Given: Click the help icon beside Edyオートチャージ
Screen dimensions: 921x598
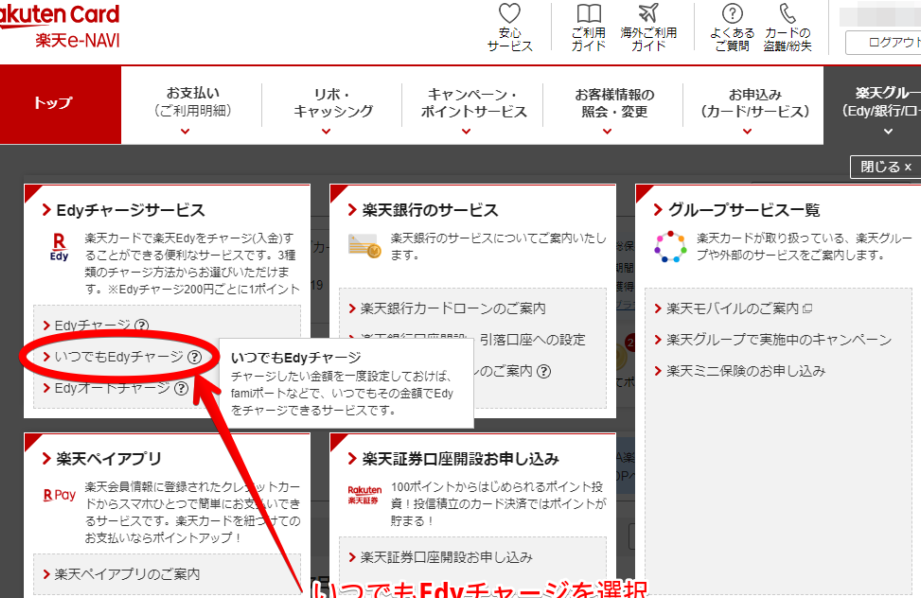Looking at the screenshot, I should point(181,388).
